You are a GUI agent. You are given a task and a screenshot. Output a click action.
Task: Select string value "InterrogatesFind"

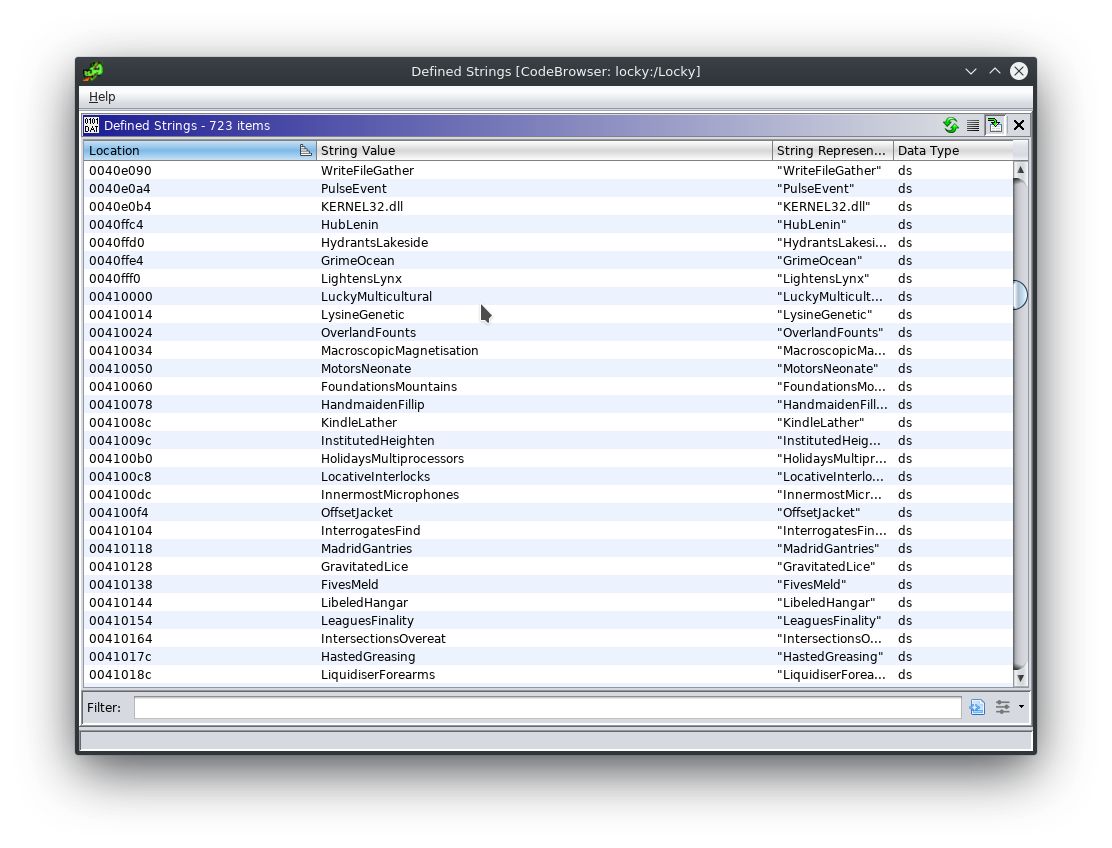point(371,531)
